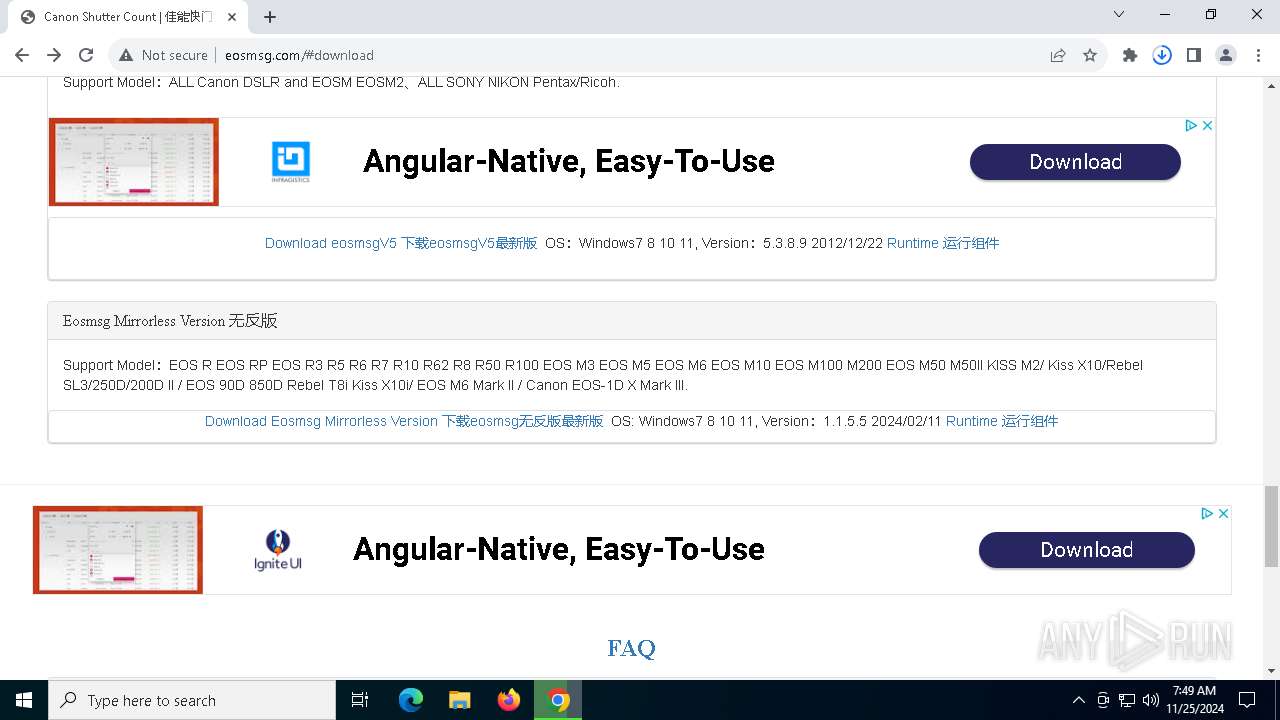Open the Not secure site info

coord(163,55)
